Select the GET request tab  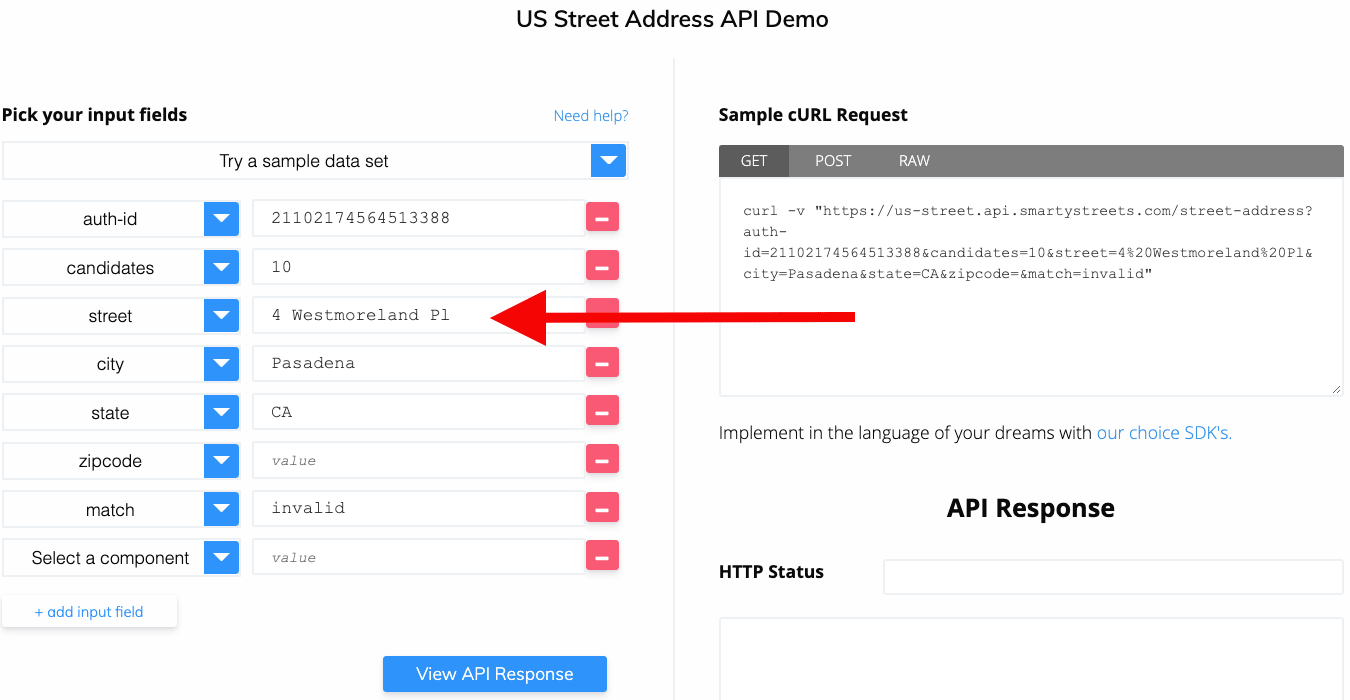(x=754, y=160)
